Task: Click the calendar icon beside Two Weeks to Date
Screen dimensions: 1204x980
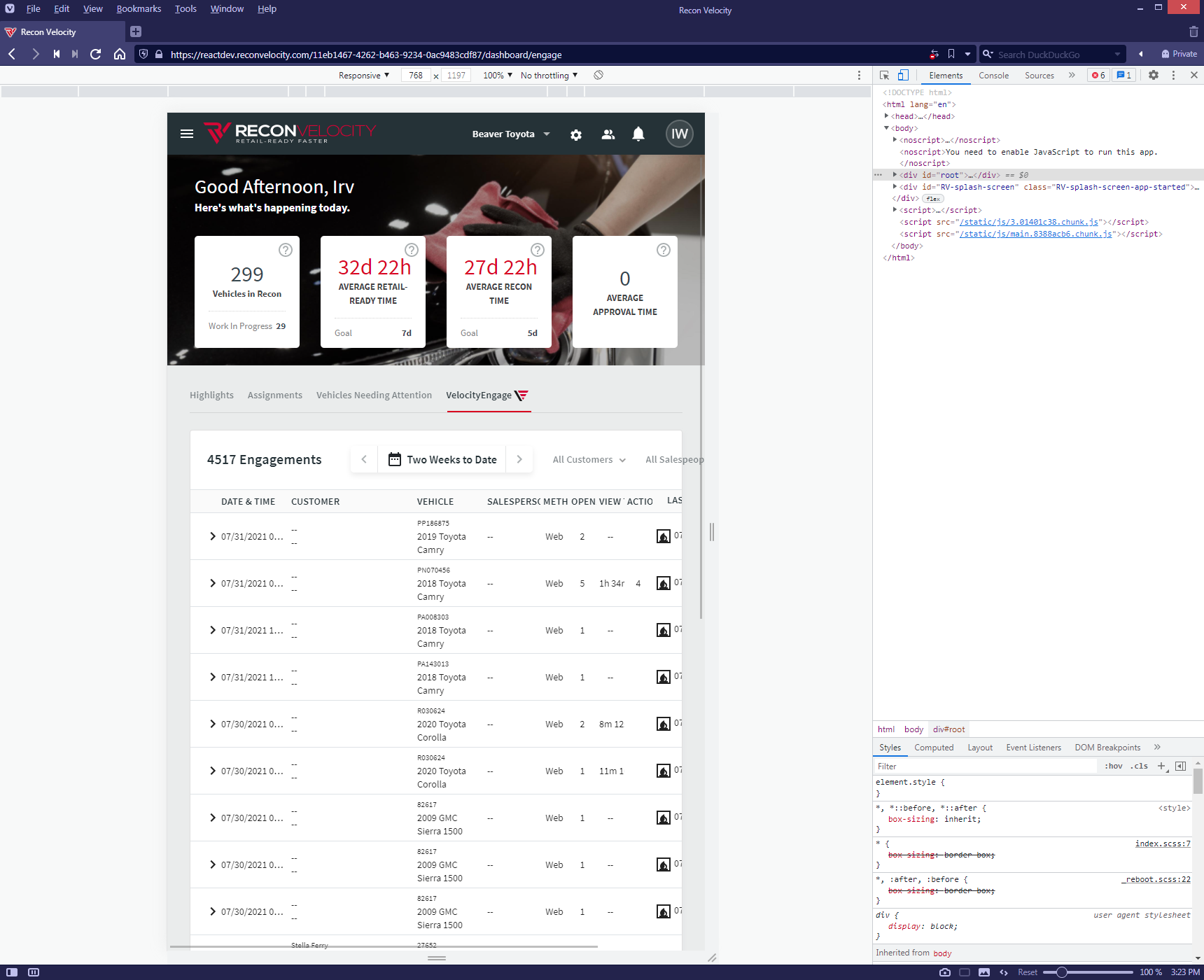Action: coord(395,459)
